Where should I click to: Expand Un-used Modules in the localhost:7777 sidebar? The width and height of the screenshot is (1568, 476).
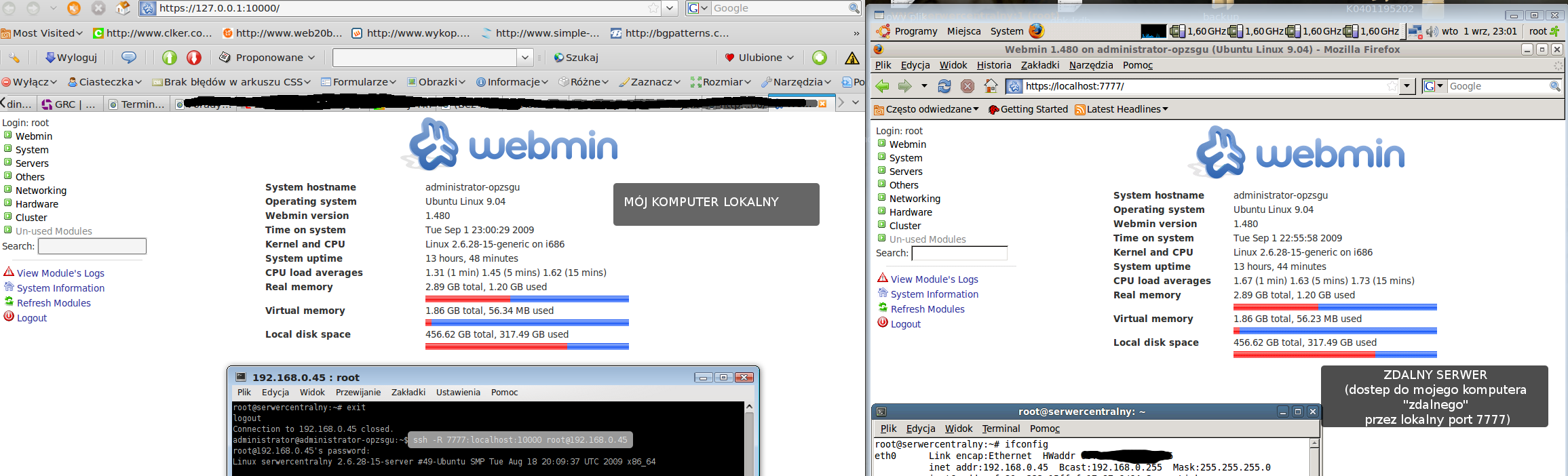[x=928, y=239]
